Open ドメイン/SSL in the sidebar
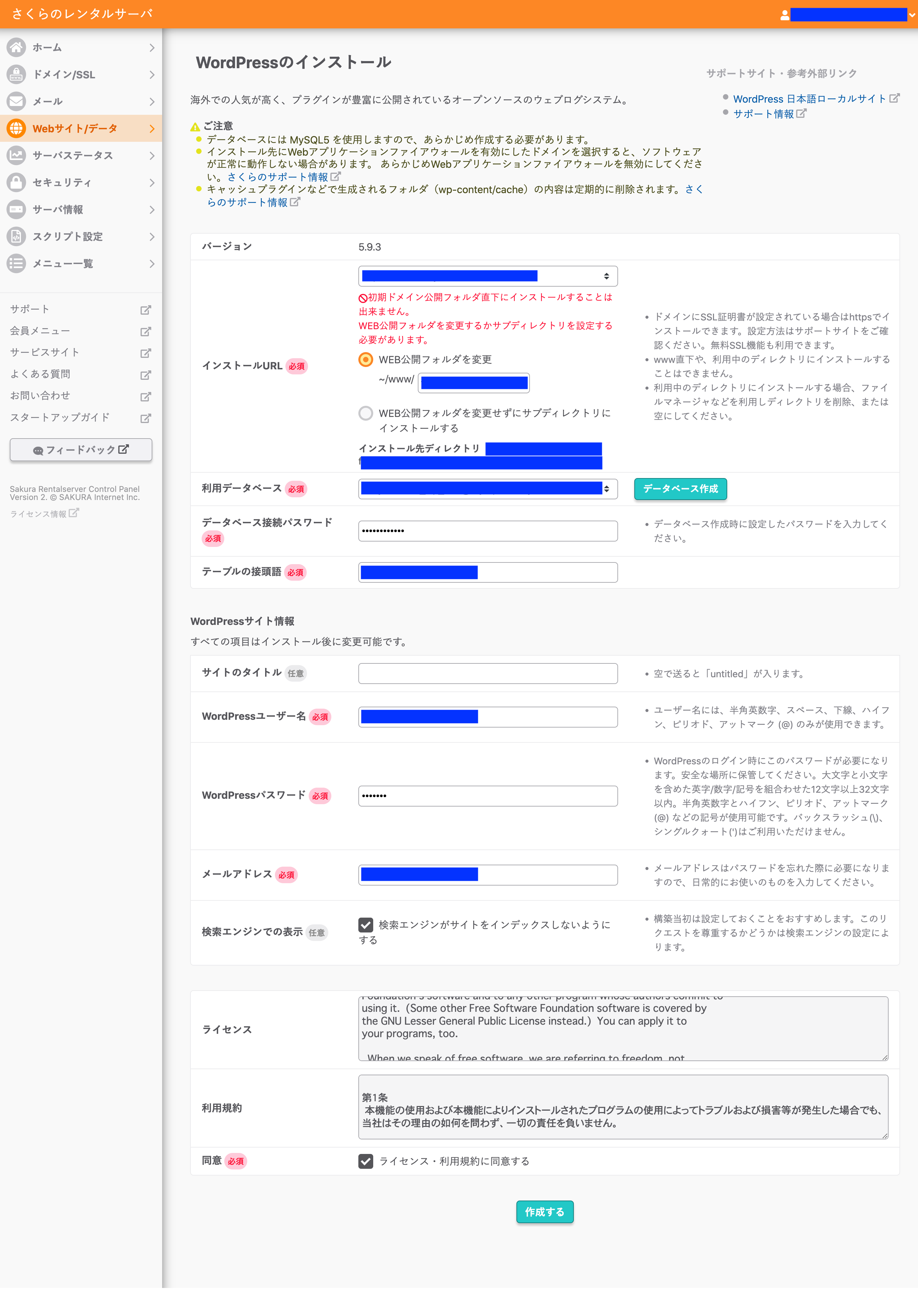This screenshot has width=918, height=1316. coord(81,75)
